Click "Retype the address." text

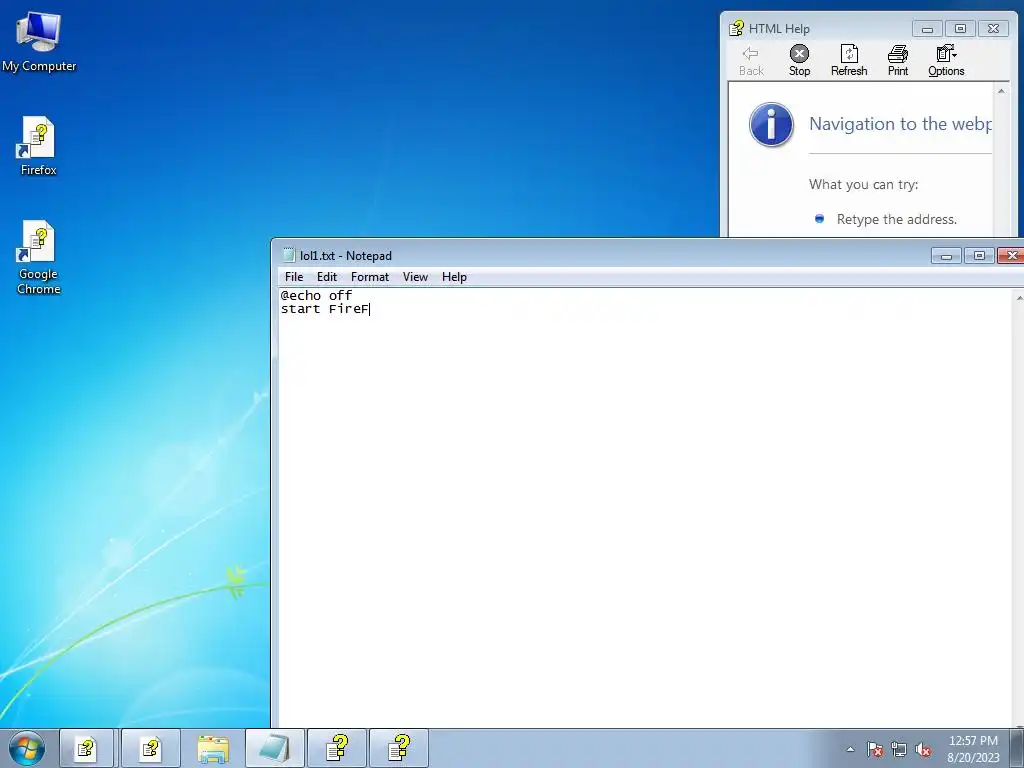pyautogui.click(x=897, y=219)
